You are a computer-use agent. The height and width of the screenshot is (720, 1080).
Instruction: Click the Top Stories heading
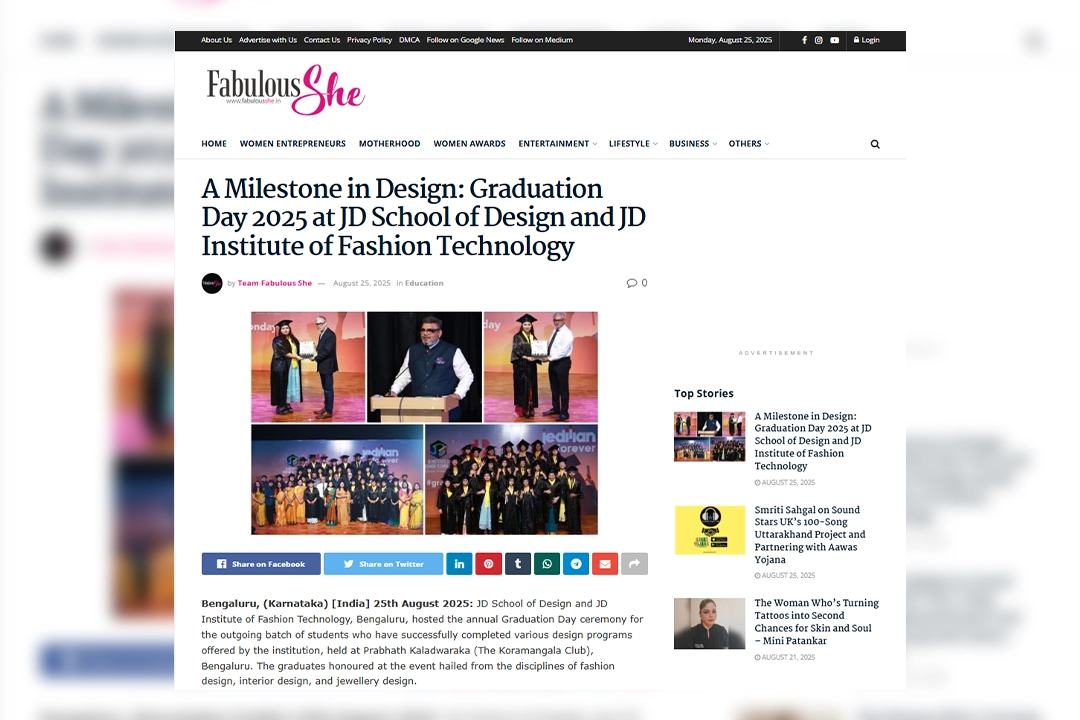pos(704,393)
